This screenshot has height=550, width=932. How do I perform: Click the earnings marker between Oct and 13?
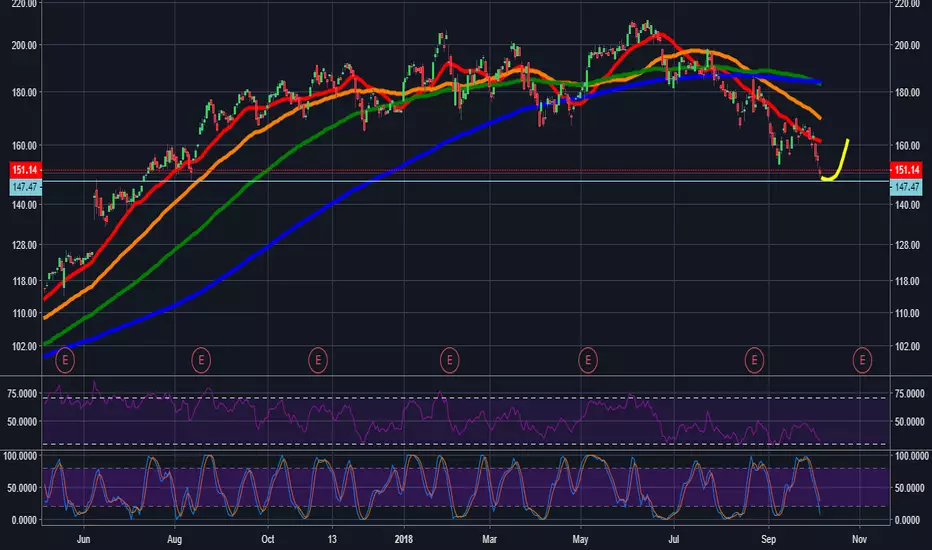pyautogui.click(x=318, y=360)
